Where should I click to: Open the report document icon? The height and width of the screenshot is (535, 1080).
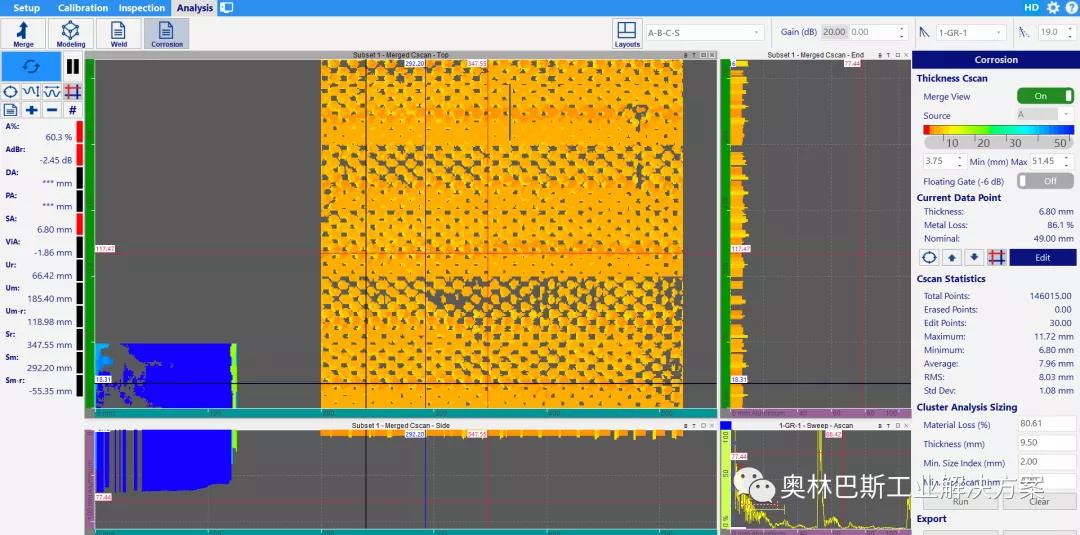coord(11,109)
